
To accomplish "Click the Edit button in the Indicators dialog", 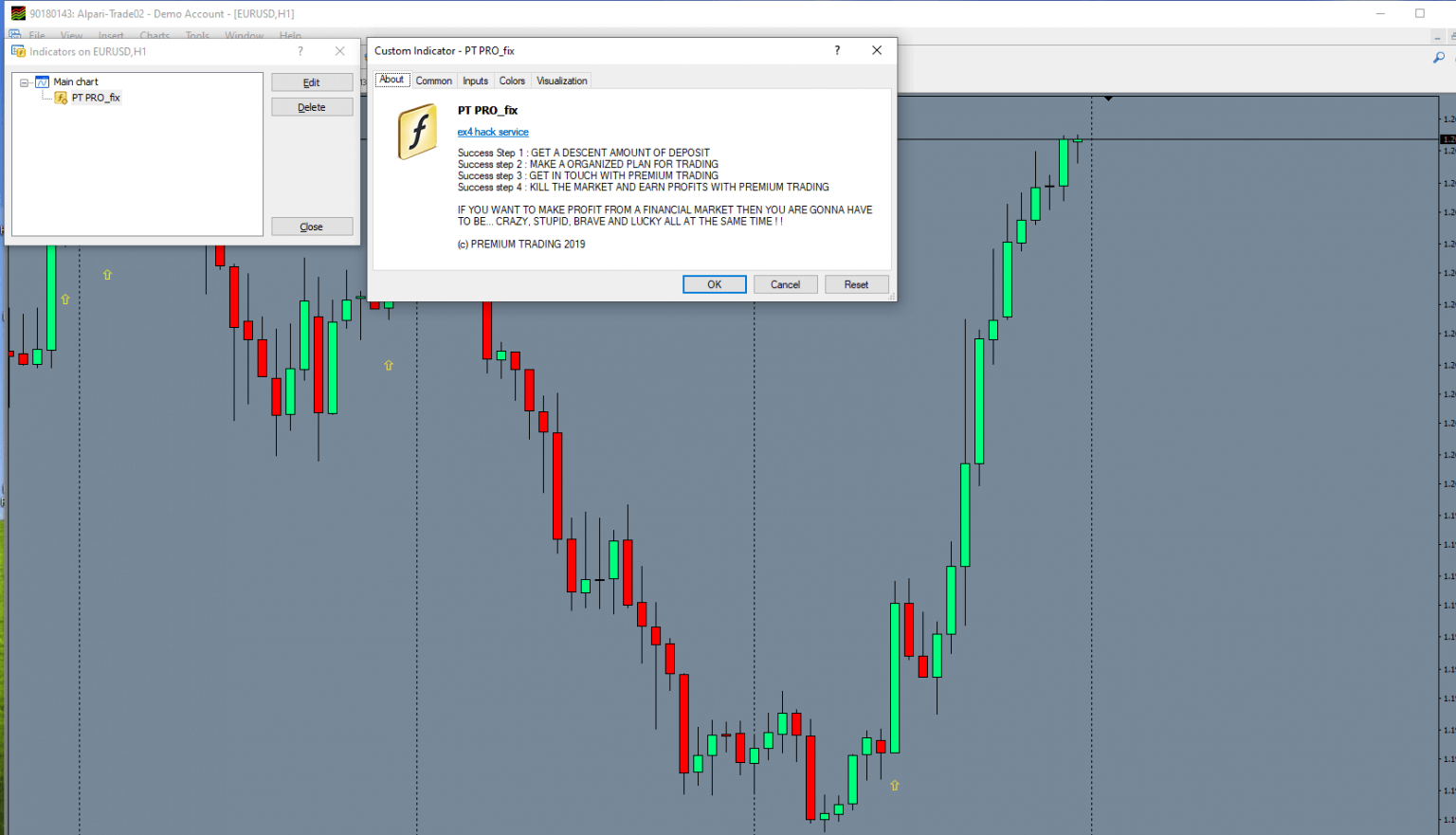I will [x=312, y=82].
